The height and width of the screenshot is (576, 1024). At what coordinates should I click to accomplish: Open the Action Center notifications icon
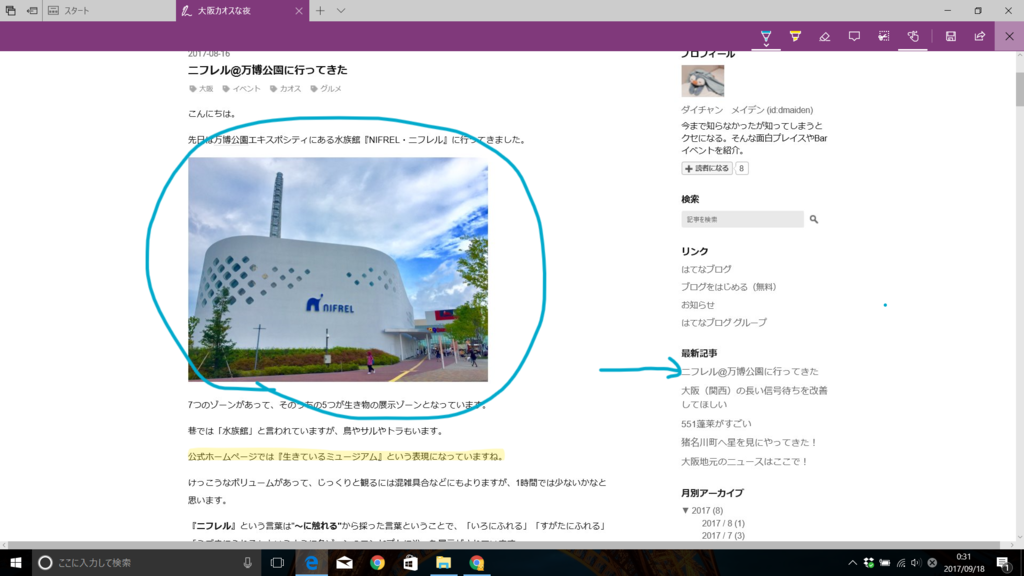tap(1003, 562)
